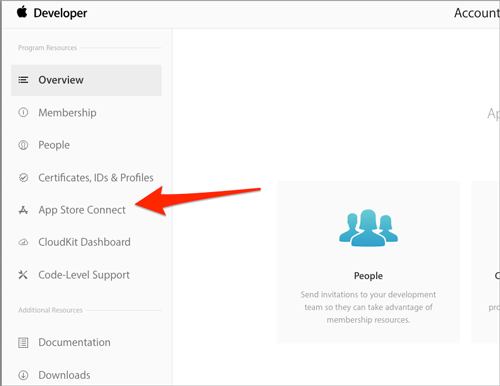The height and width of the screenshot is (386, 500).
Task: Go to the Membership section
Action: click(67, 113)
